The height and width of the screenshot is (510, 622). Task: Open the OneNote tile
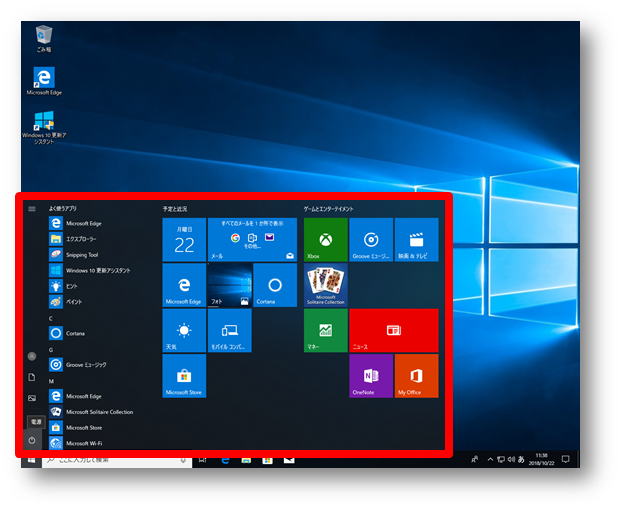click(x=371, y=376)
